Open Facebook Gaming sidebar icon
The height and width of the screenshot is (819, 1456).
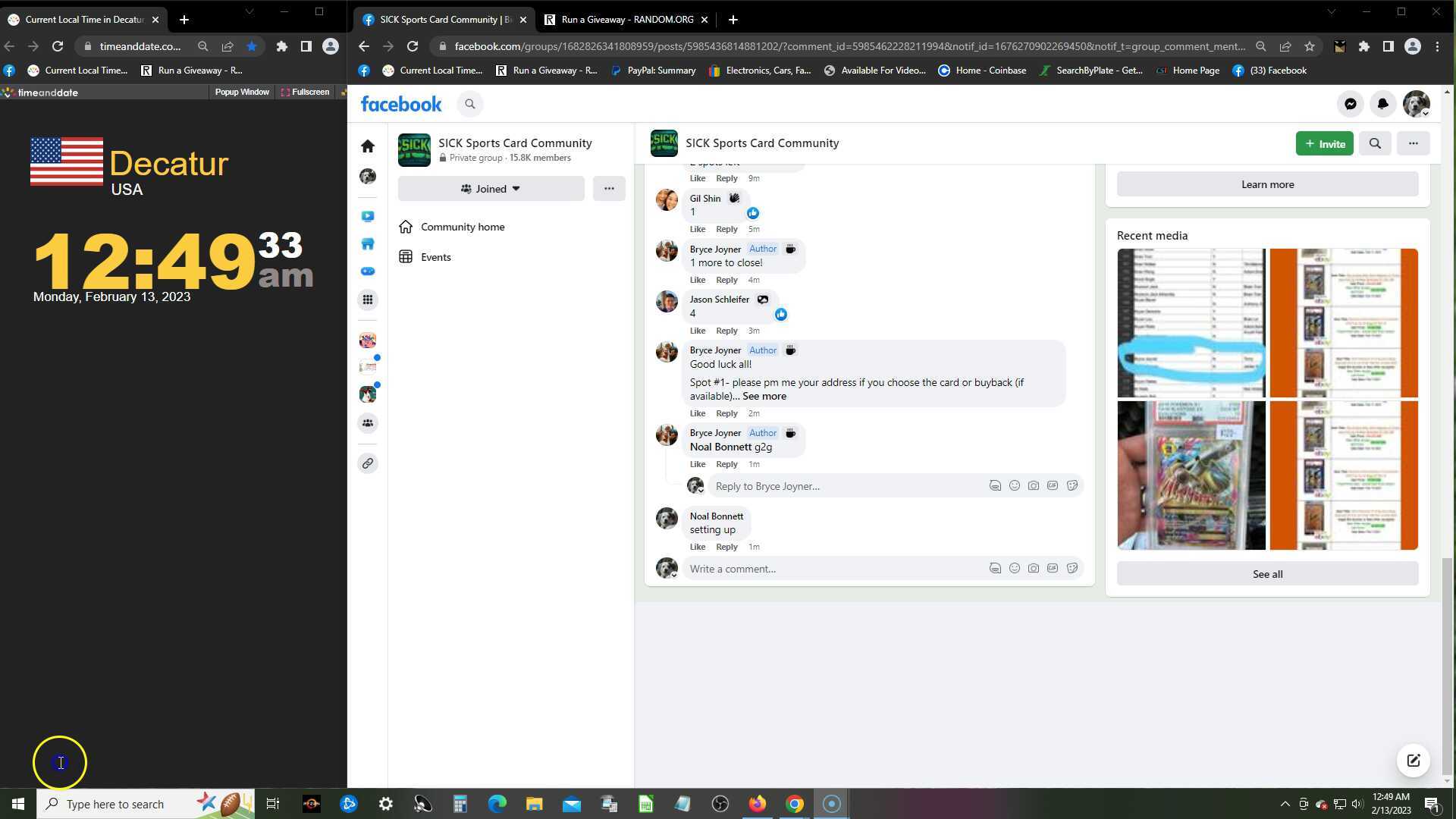tap(368, 271)
